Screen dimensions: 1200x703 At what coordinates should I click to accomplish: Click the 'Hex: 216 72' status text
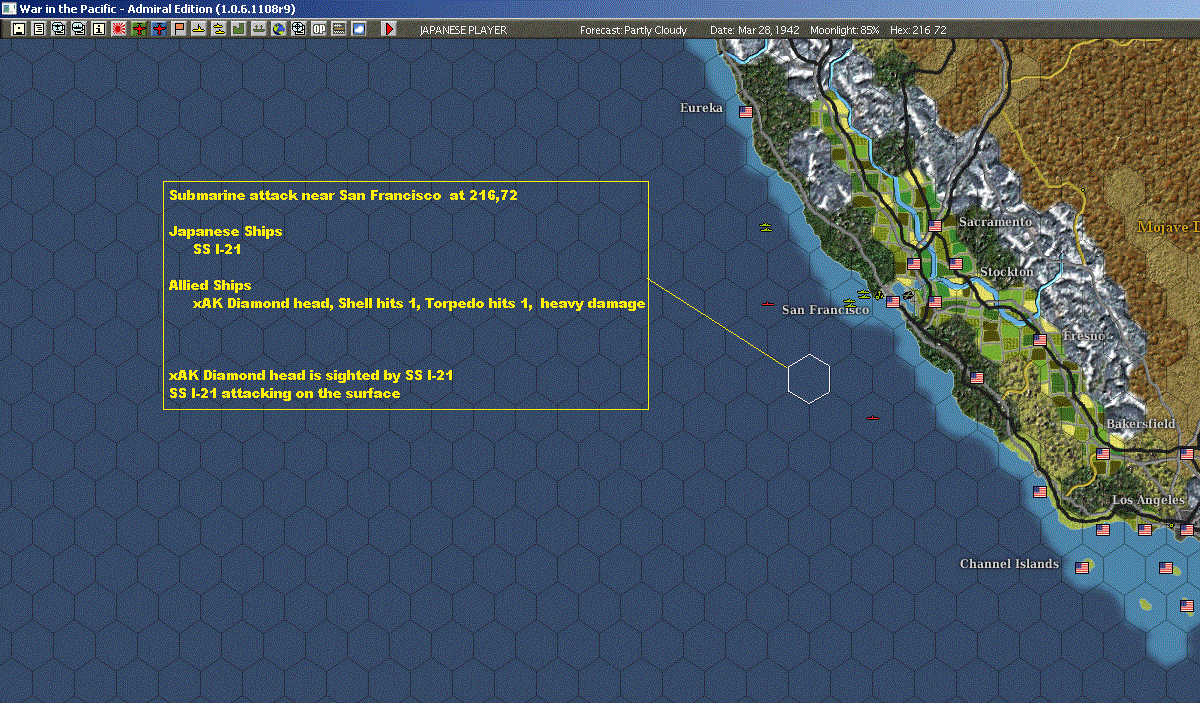pyautogui.click(x=918, y=30)
